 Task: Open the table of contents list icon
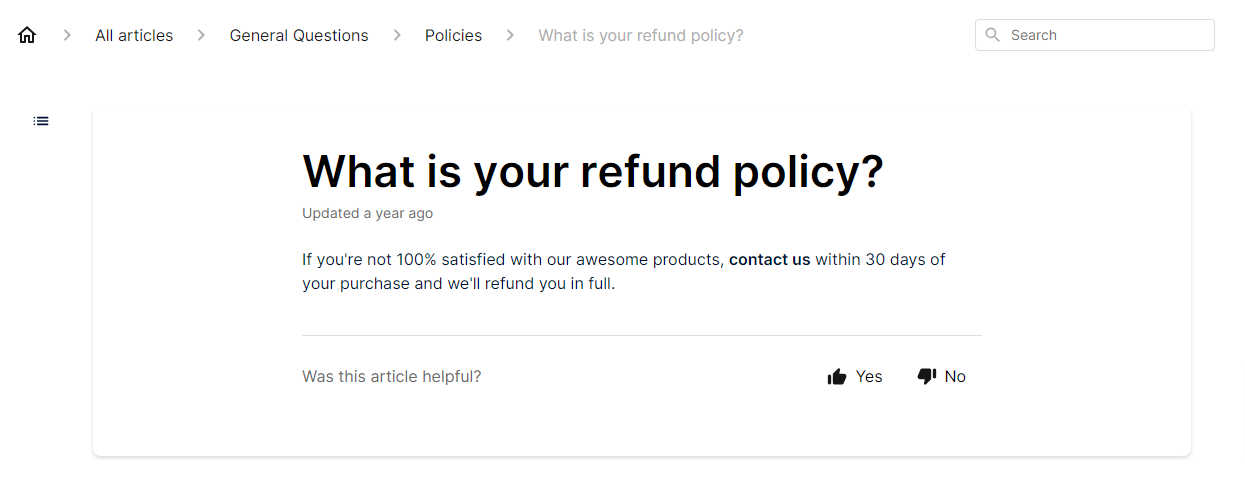click(41, 121)
